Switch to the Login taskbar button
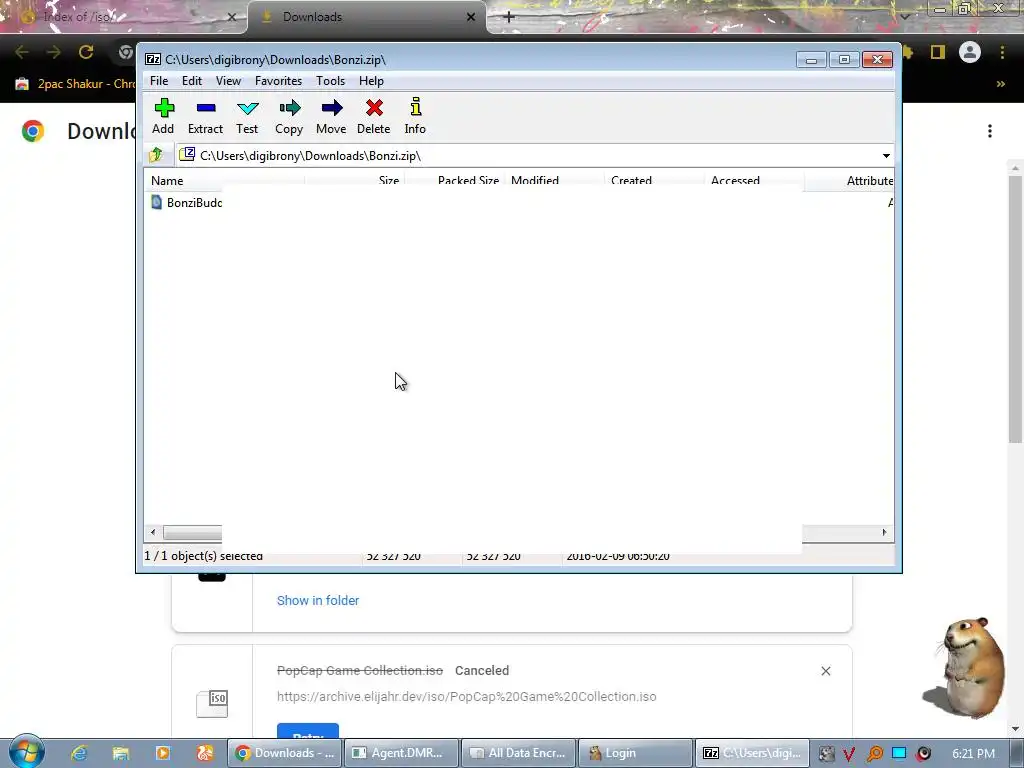Screen dimensions: 1024x768 tap(635, 753)
